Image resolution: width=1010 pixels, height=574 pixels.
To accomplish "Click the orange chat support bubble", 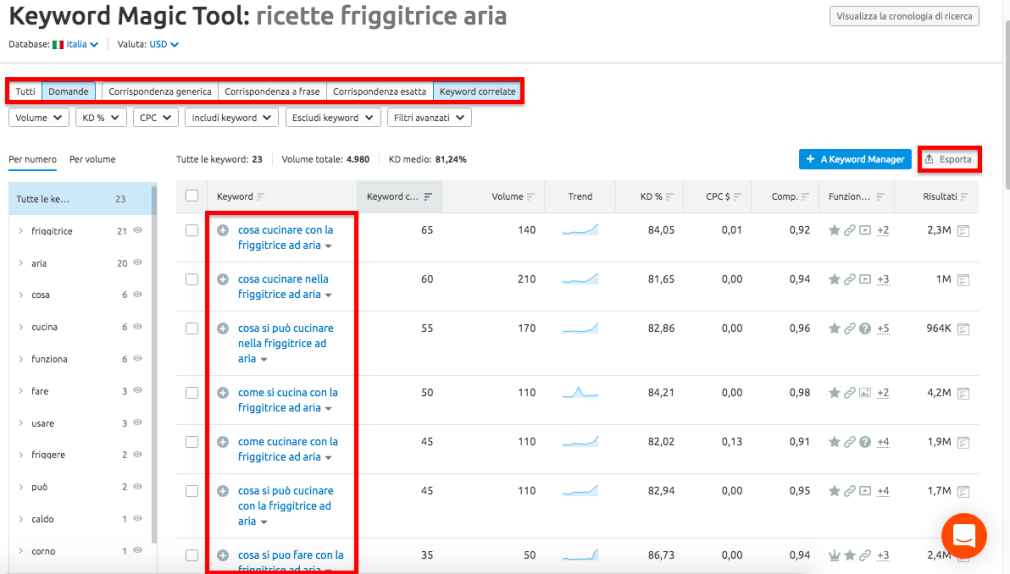I will 963,536.
